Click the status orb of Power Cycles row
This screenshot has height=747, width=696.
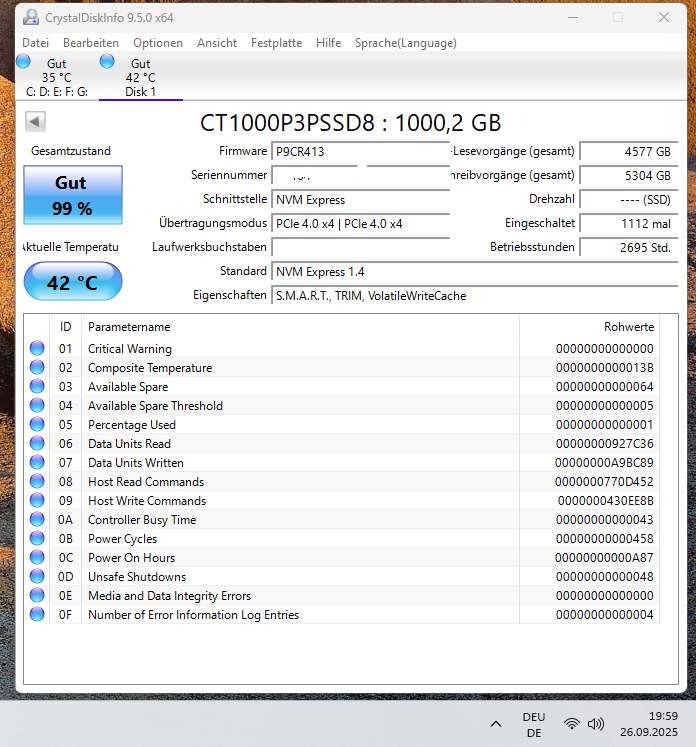coord(37,538)
